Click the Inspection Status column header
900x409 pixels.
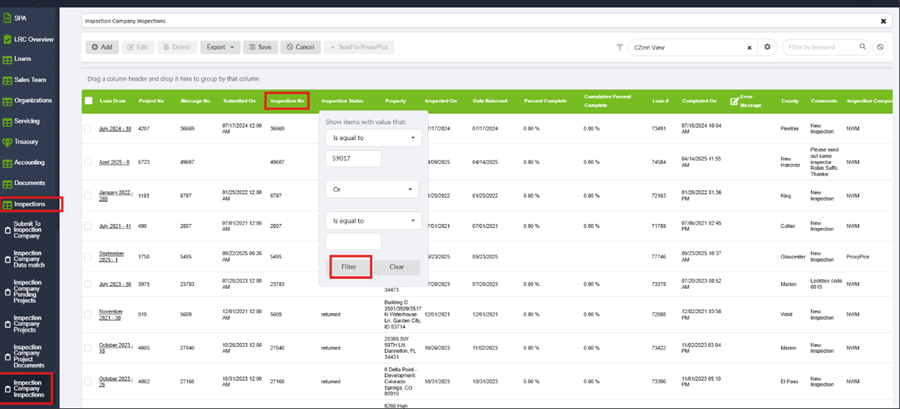click(343, 101)
